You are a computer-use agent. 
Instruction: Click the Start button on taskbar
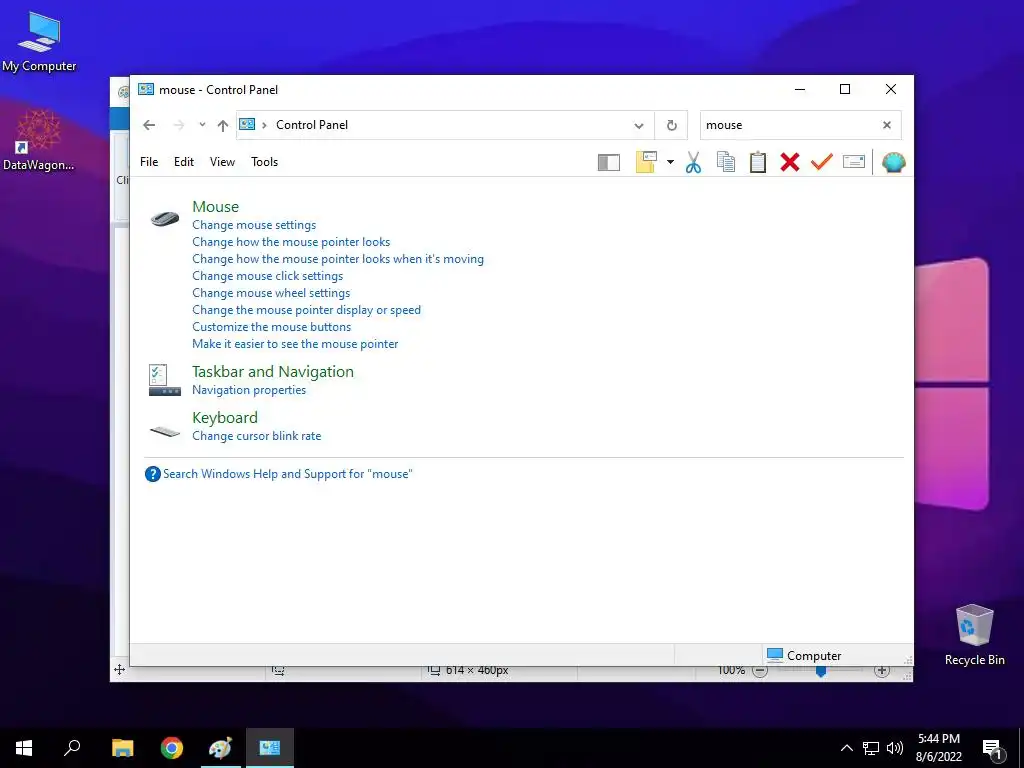click(x=24, y=748)
